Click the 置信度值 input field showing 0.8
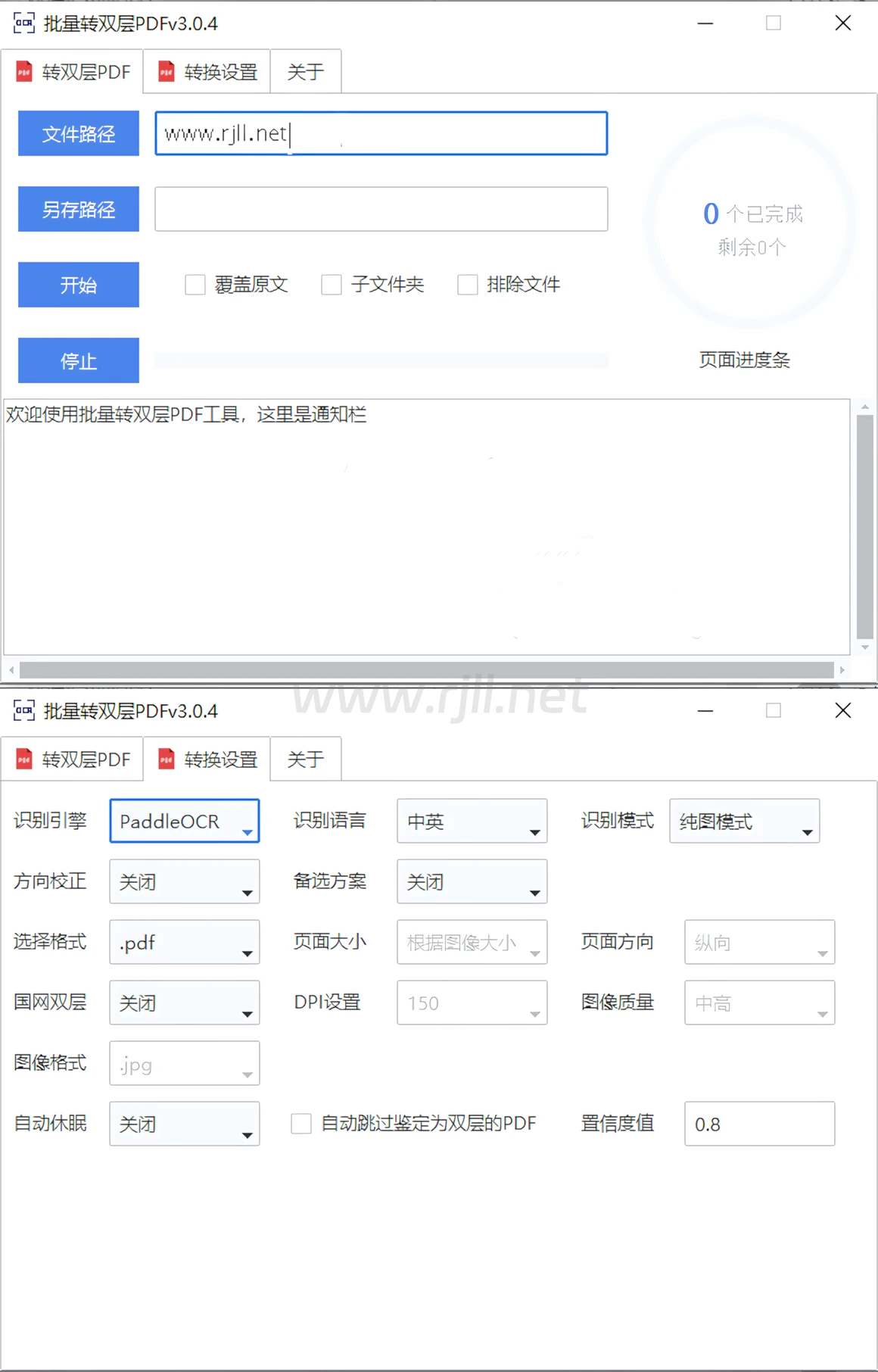878x1372 pixels. [x=759, y=1124]
